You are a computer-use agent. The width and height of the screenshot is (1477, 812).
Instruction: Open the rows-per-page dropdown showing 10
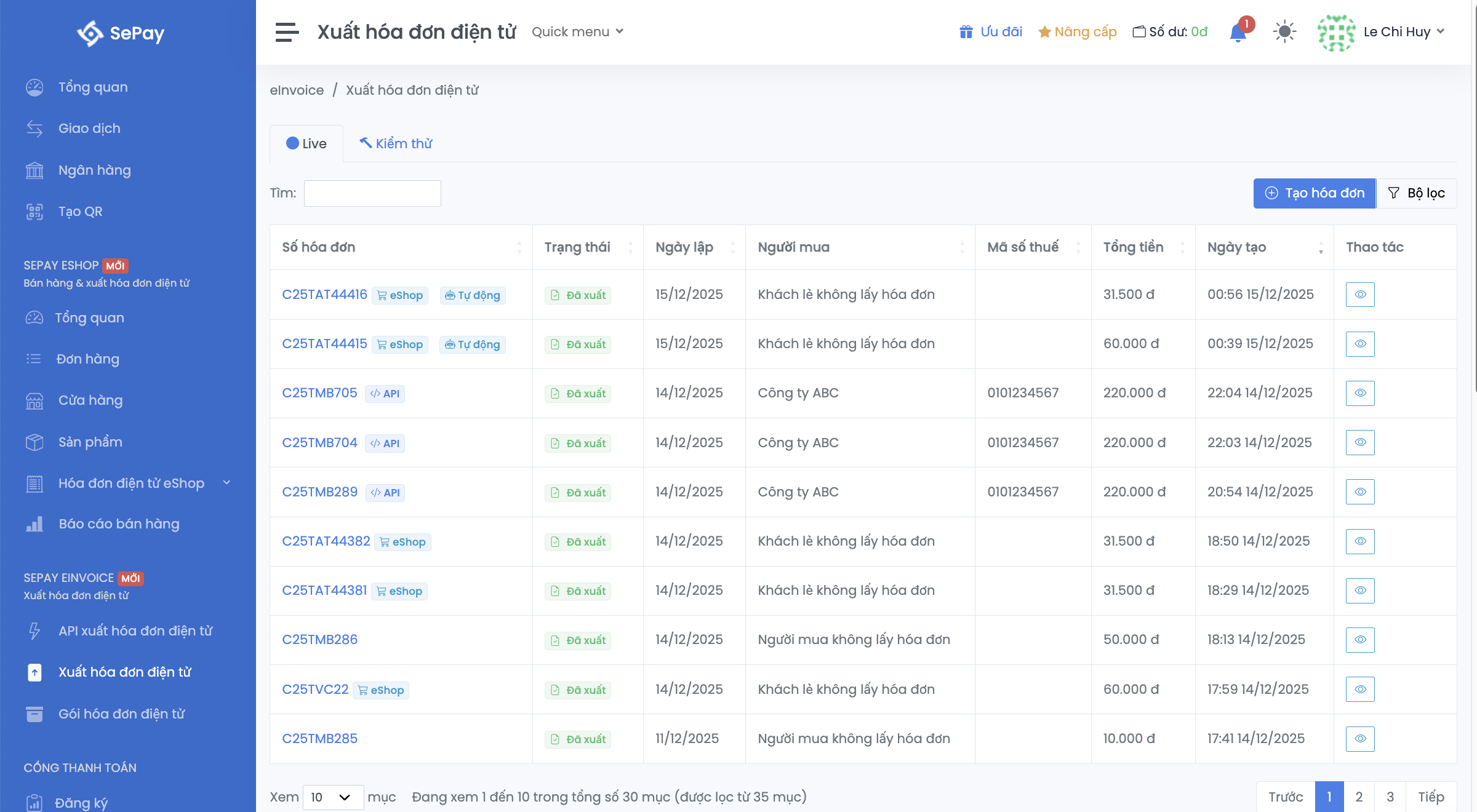click(332, 797)
